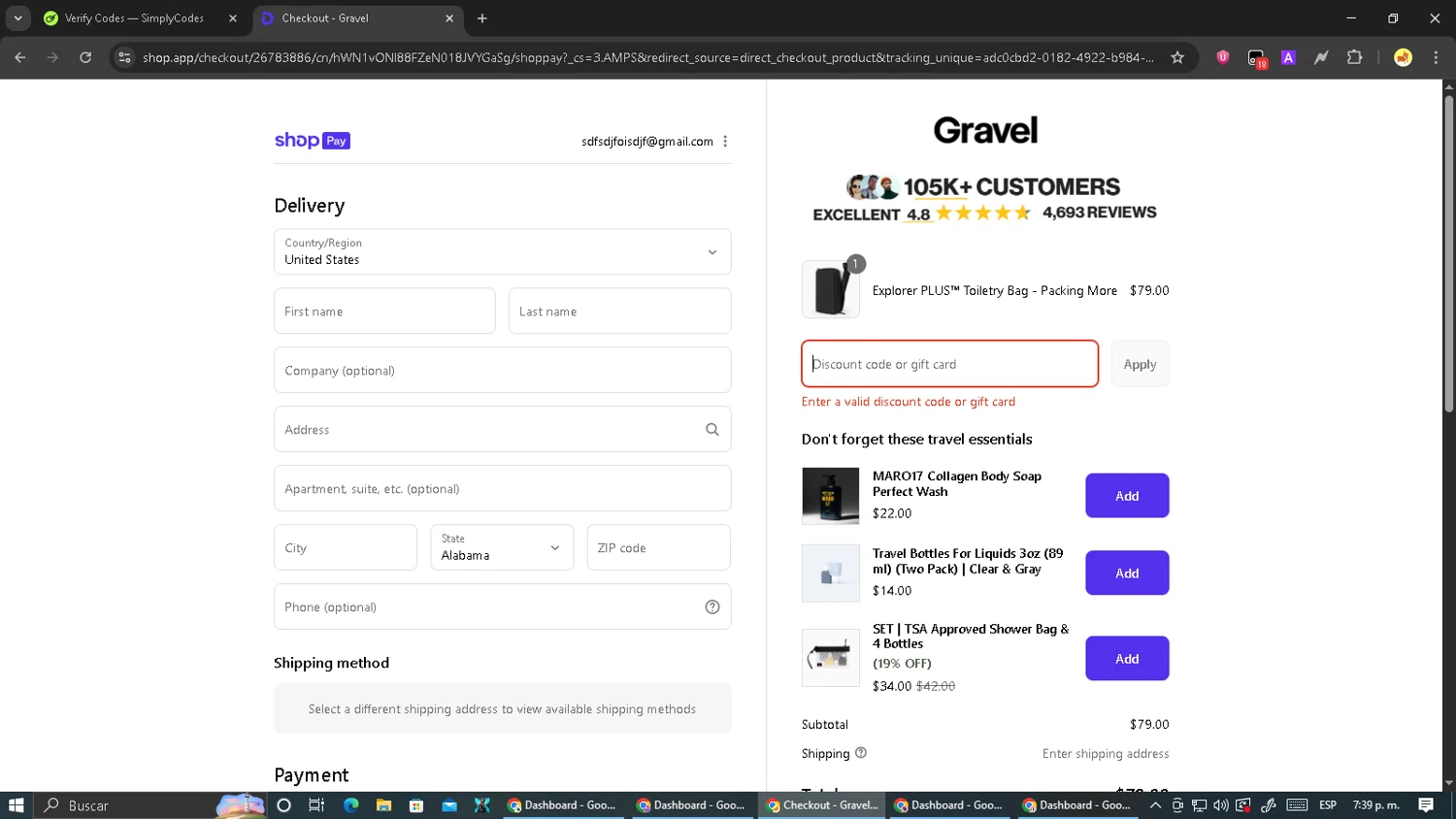Open the tab search dropdown arrow
This screenshot has width=1456, height=819.
tap(17, 18)
